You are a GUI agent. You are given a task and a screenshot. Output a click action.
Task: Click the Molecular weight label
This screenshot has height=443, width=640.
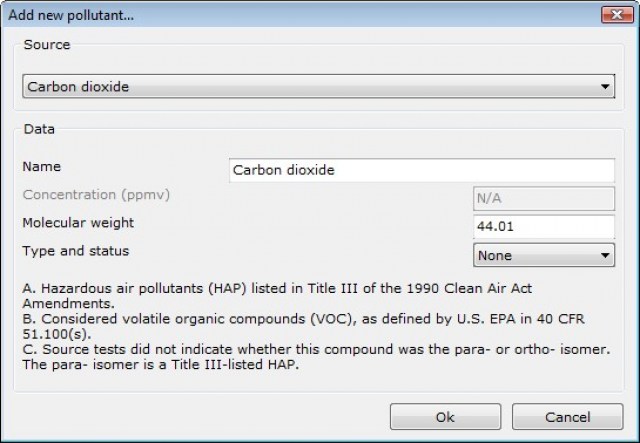pyautogui.click(x=78, y=222)
